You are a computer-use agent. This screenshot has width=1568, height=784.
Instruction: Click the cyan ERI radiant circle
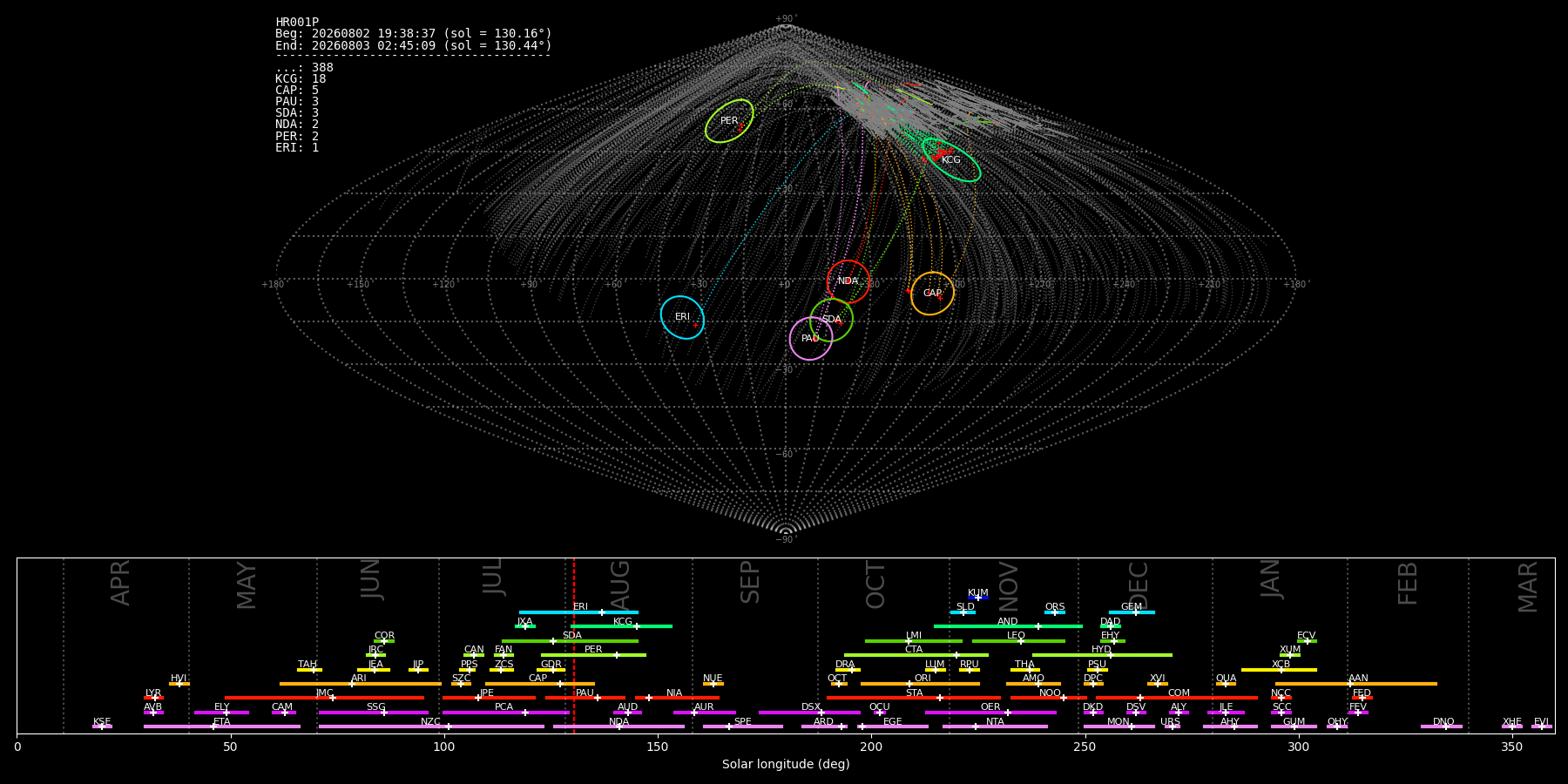point(682,317)
